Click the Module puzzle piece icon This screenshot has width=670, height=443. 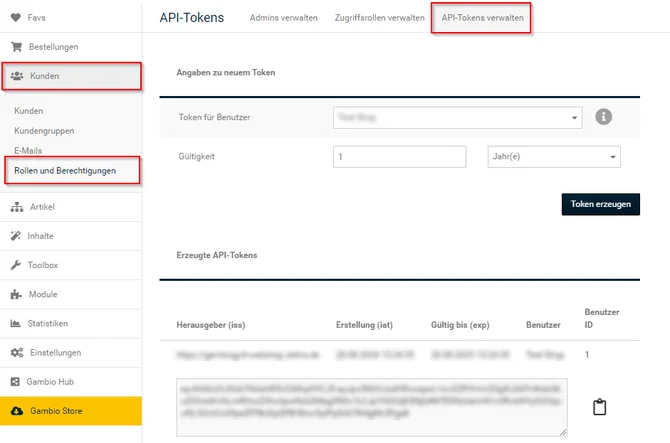[x=16, y=294]
